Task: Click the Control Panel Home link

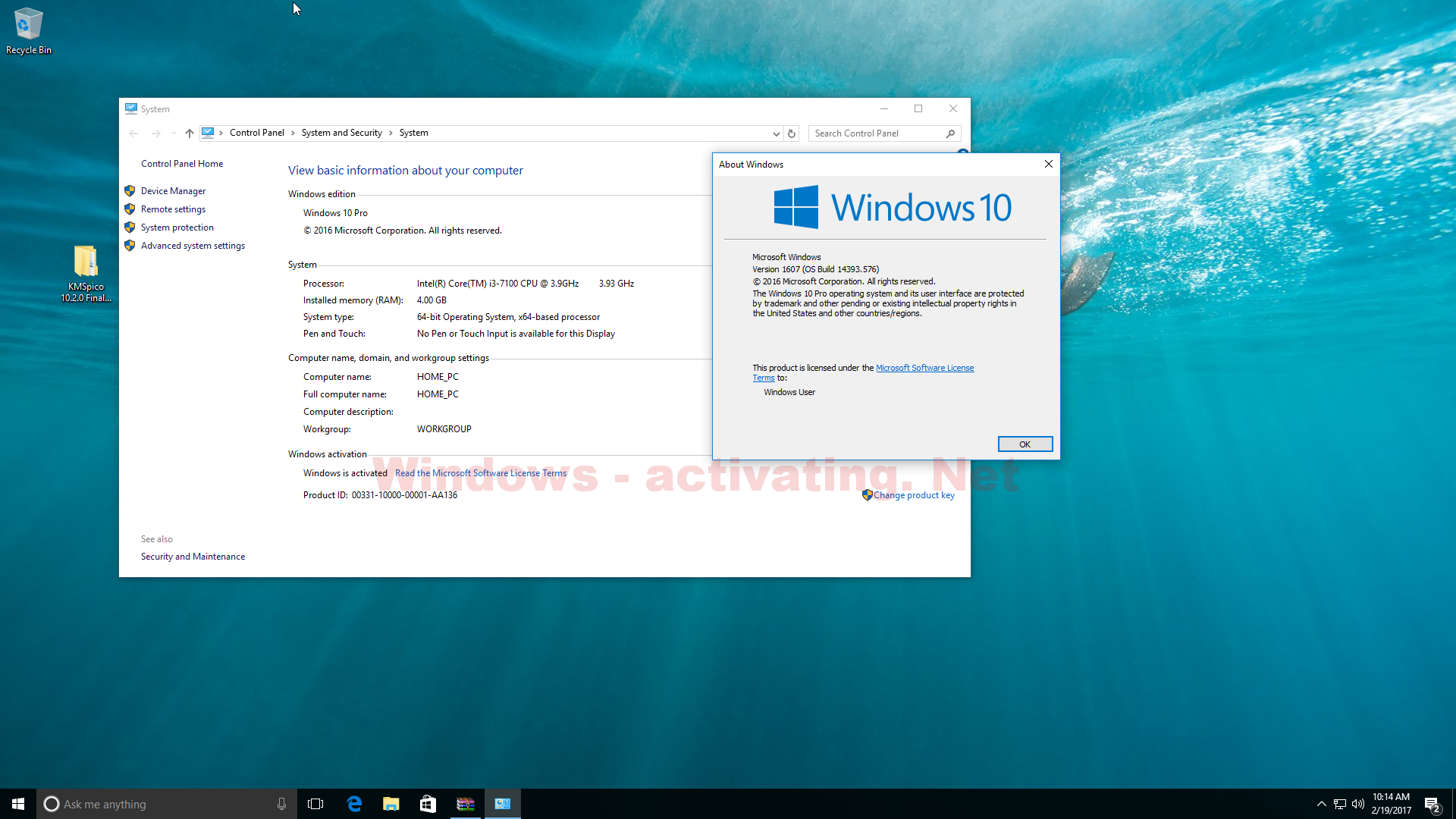Action: pos(181,163)
